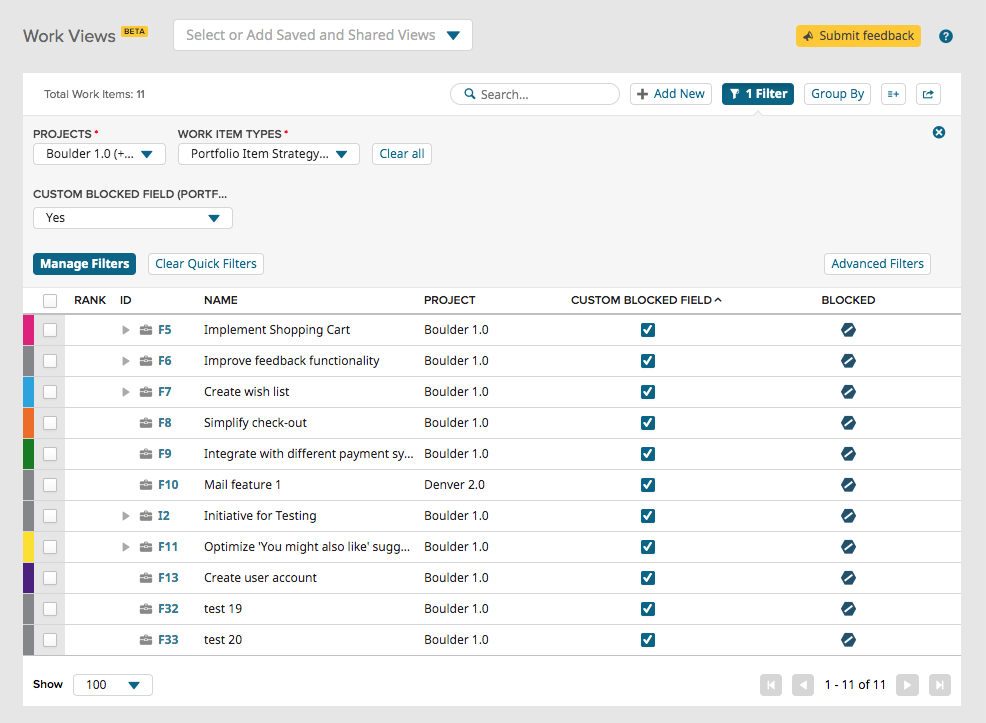This screenshot has width=986, height=723.
Task: Uncheck Custom Blocked Field for Mail feature 1
Action: tap(648, 485)
